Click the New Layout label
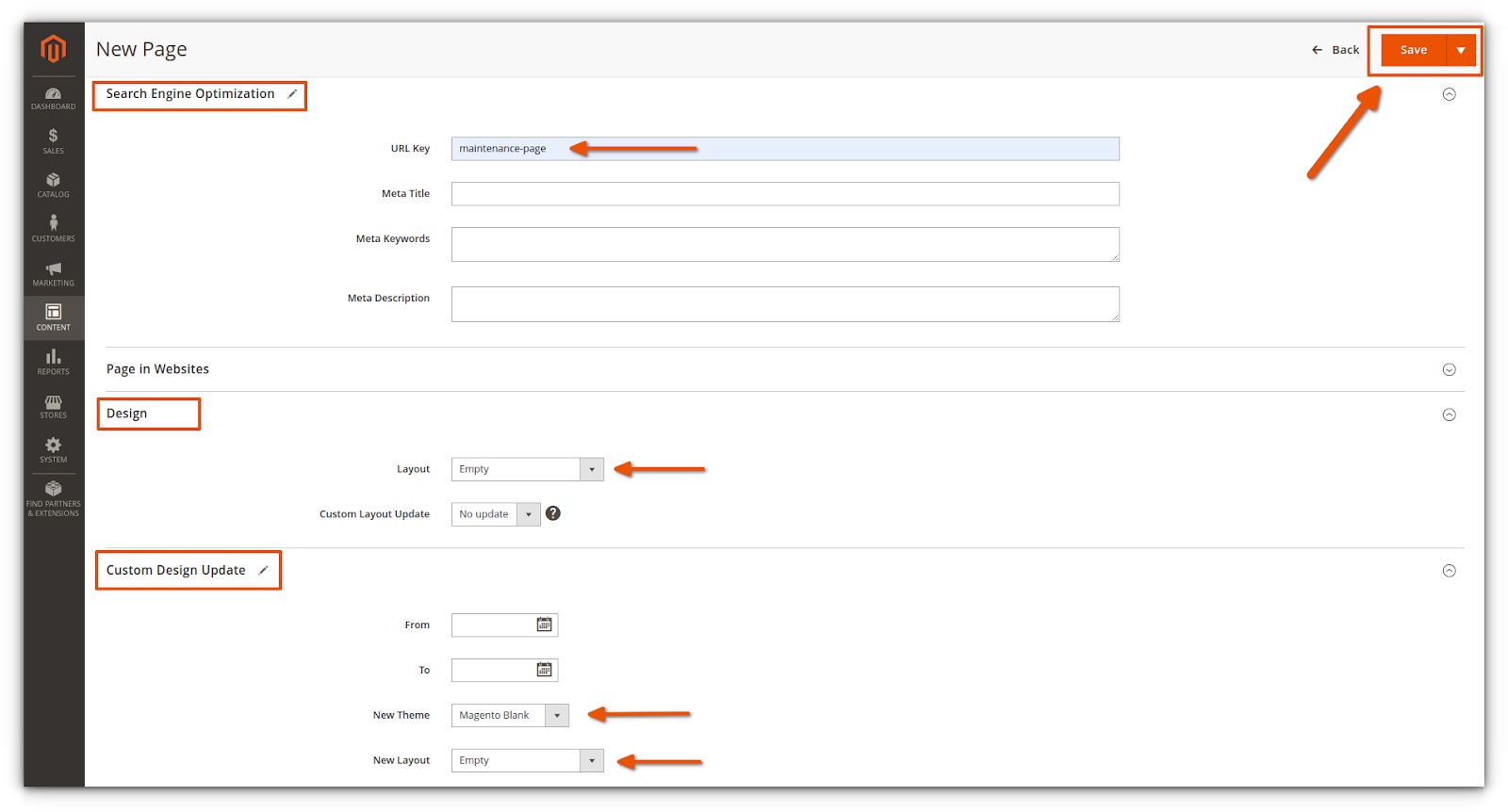The image size is (1508, 812). 402,761
